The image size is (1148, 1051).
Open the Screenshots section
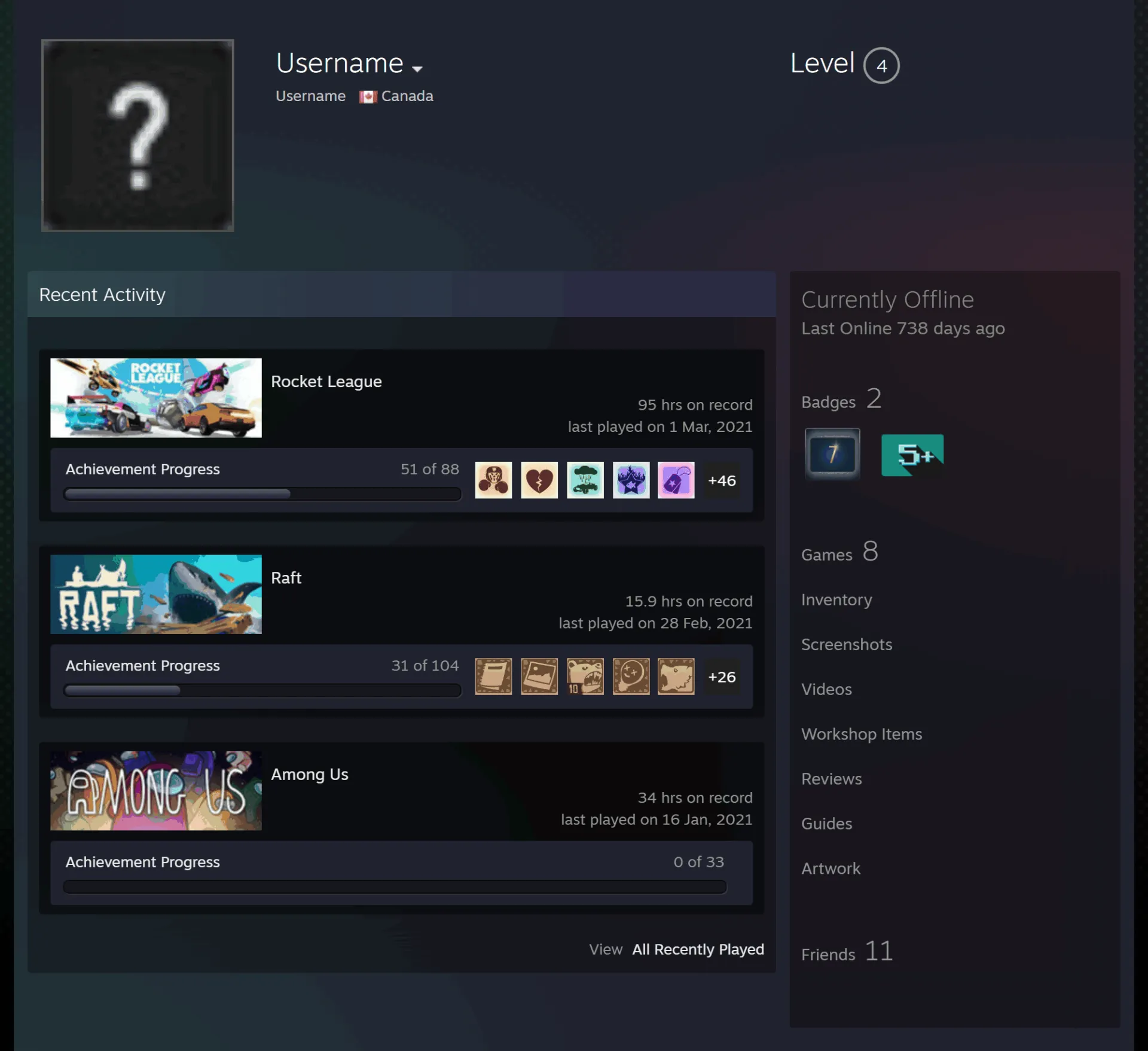[847, 644]
